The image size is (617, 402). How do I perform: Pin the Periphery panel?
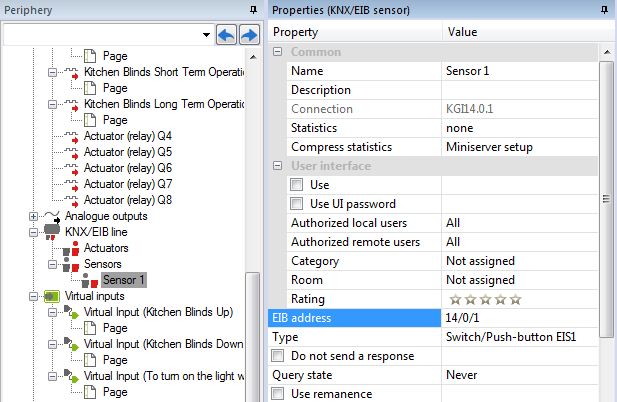coord(253,9)
